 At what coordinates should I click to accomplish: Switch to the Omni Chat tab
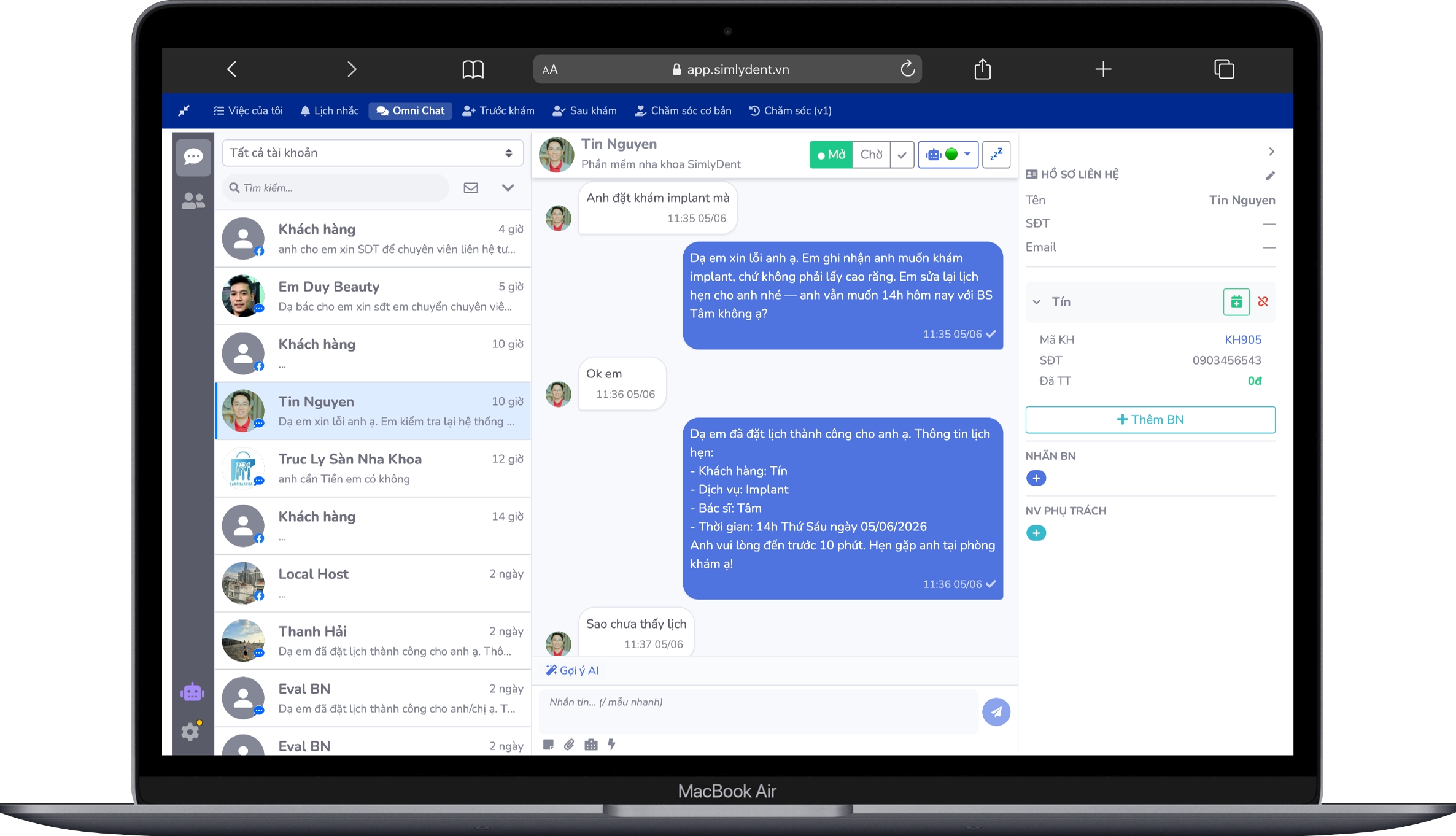point(410,110)
